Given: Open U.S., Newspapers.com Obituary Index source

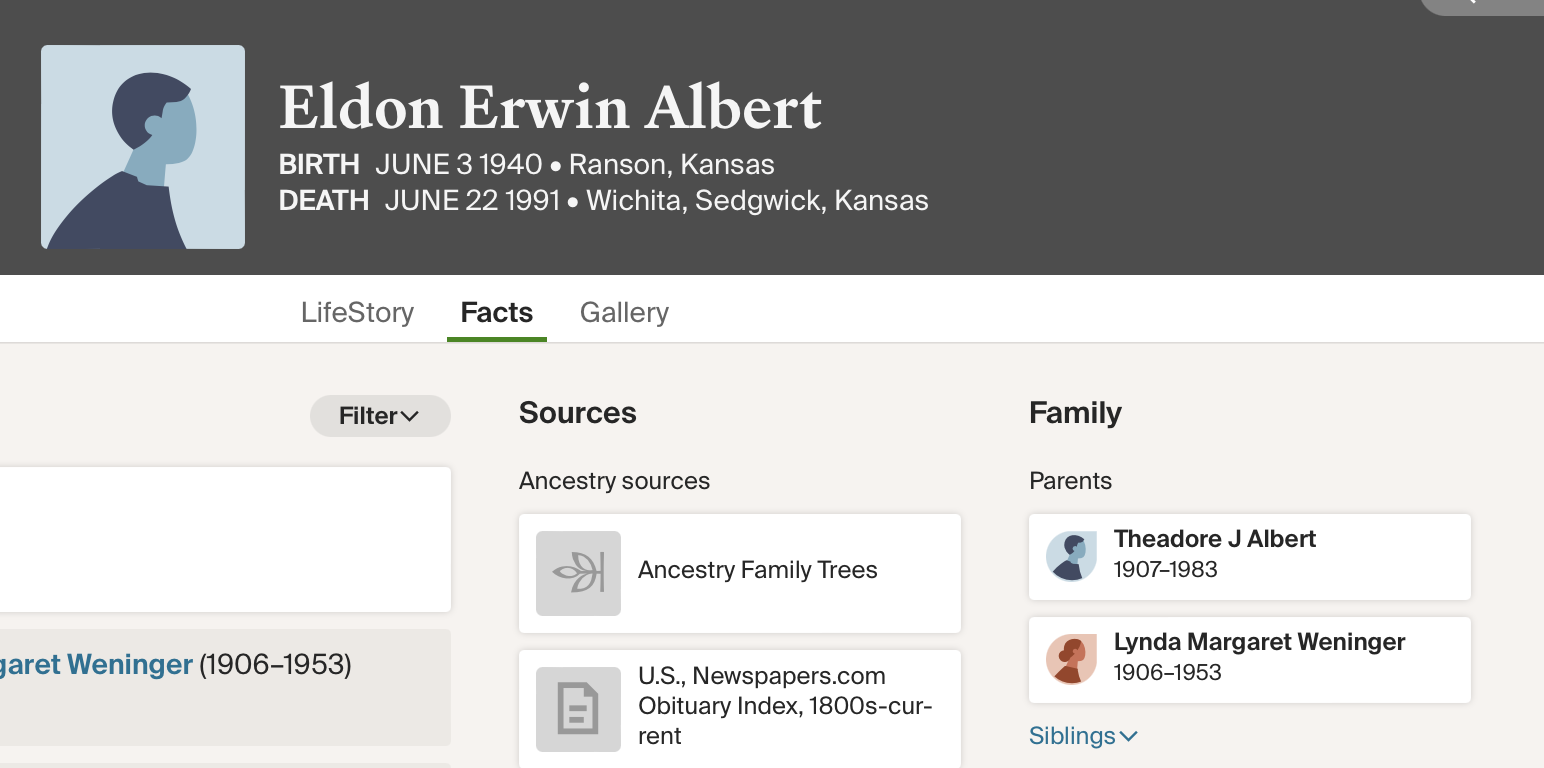Looking at the screenshot, I should [785, 706].
